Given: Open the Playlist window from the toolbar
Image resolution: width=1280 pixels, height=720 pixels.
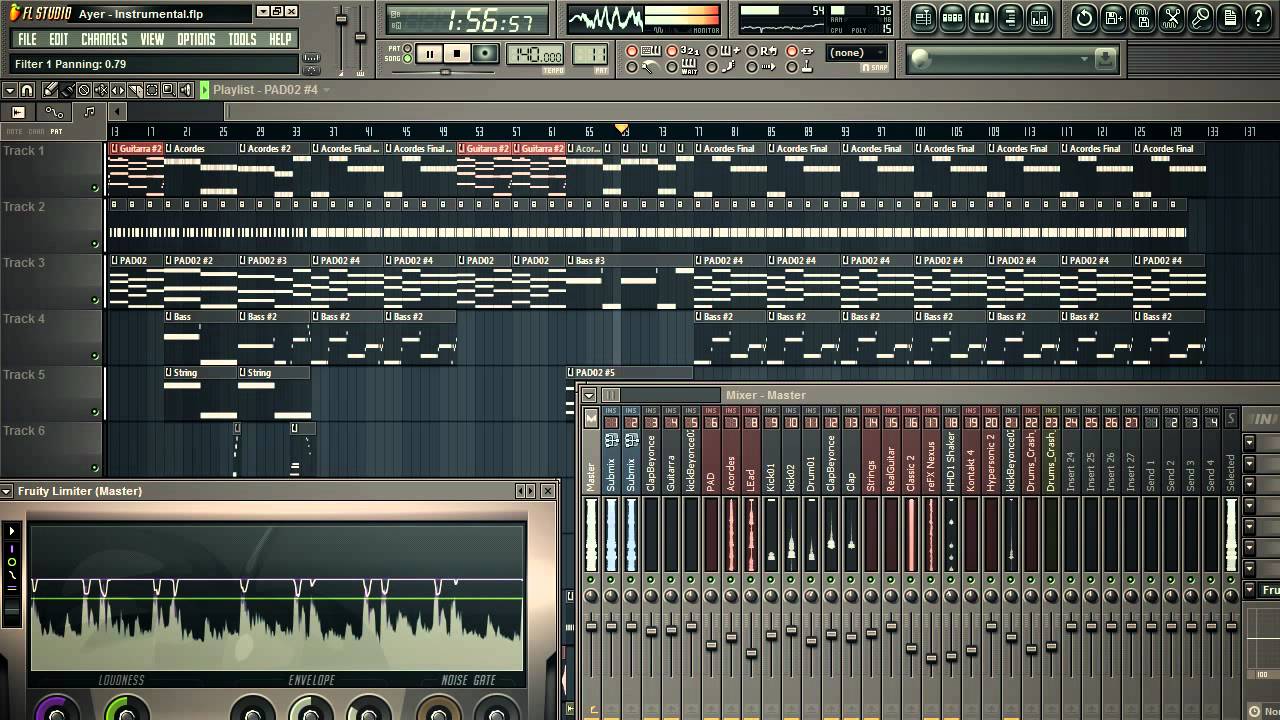Looking at the screenshot, I should click(923, 17).
